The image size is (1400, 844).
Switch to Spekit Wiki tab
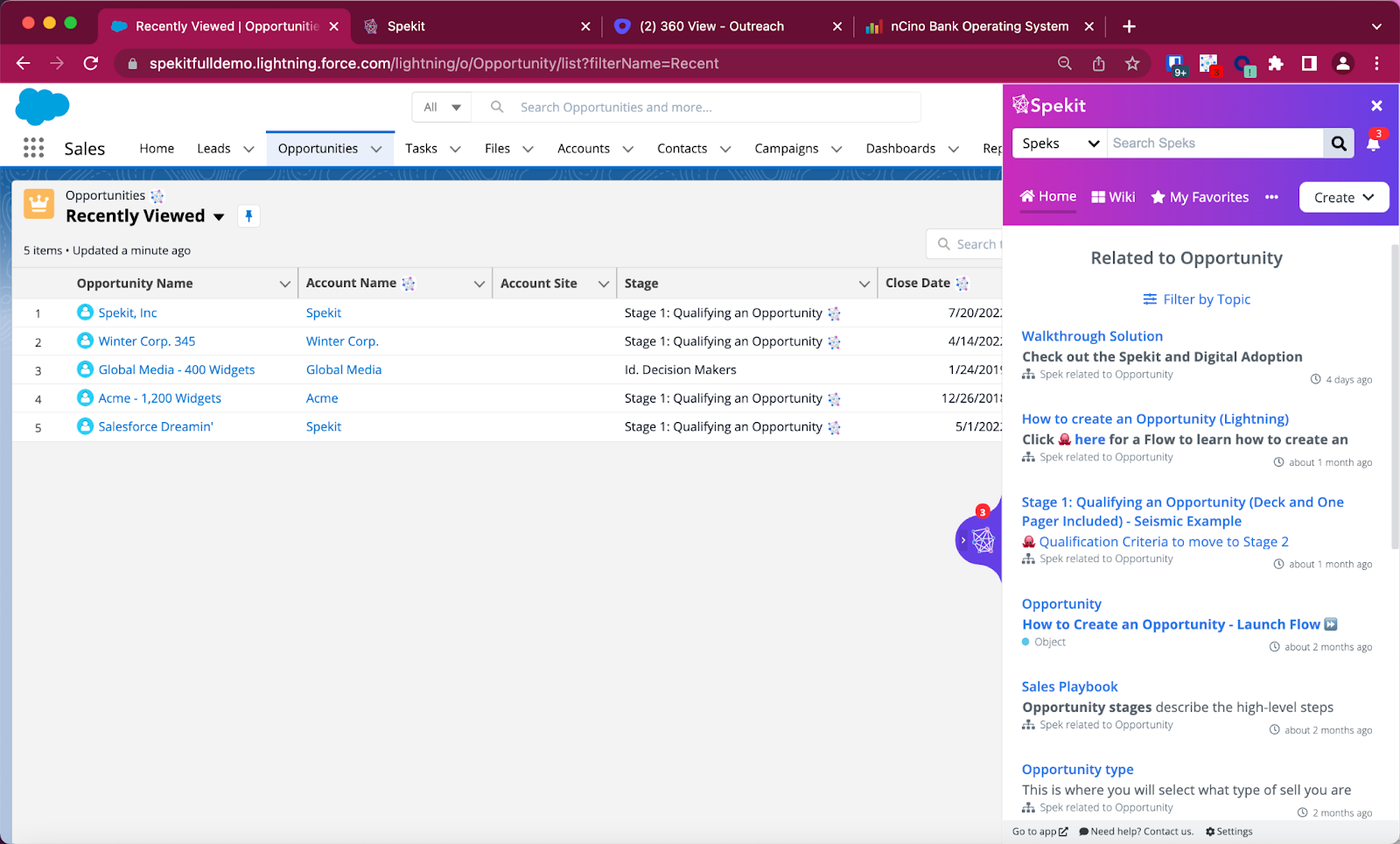[x=1113, y=197]
